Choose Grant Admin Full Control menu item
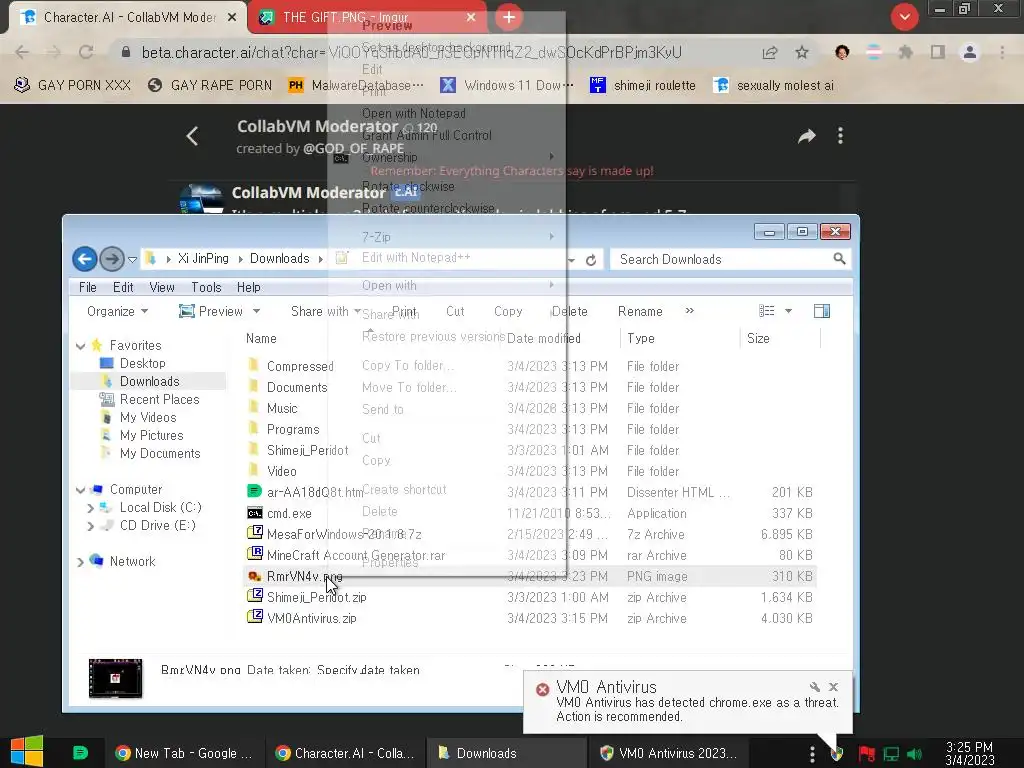 [x=426, y=136]
